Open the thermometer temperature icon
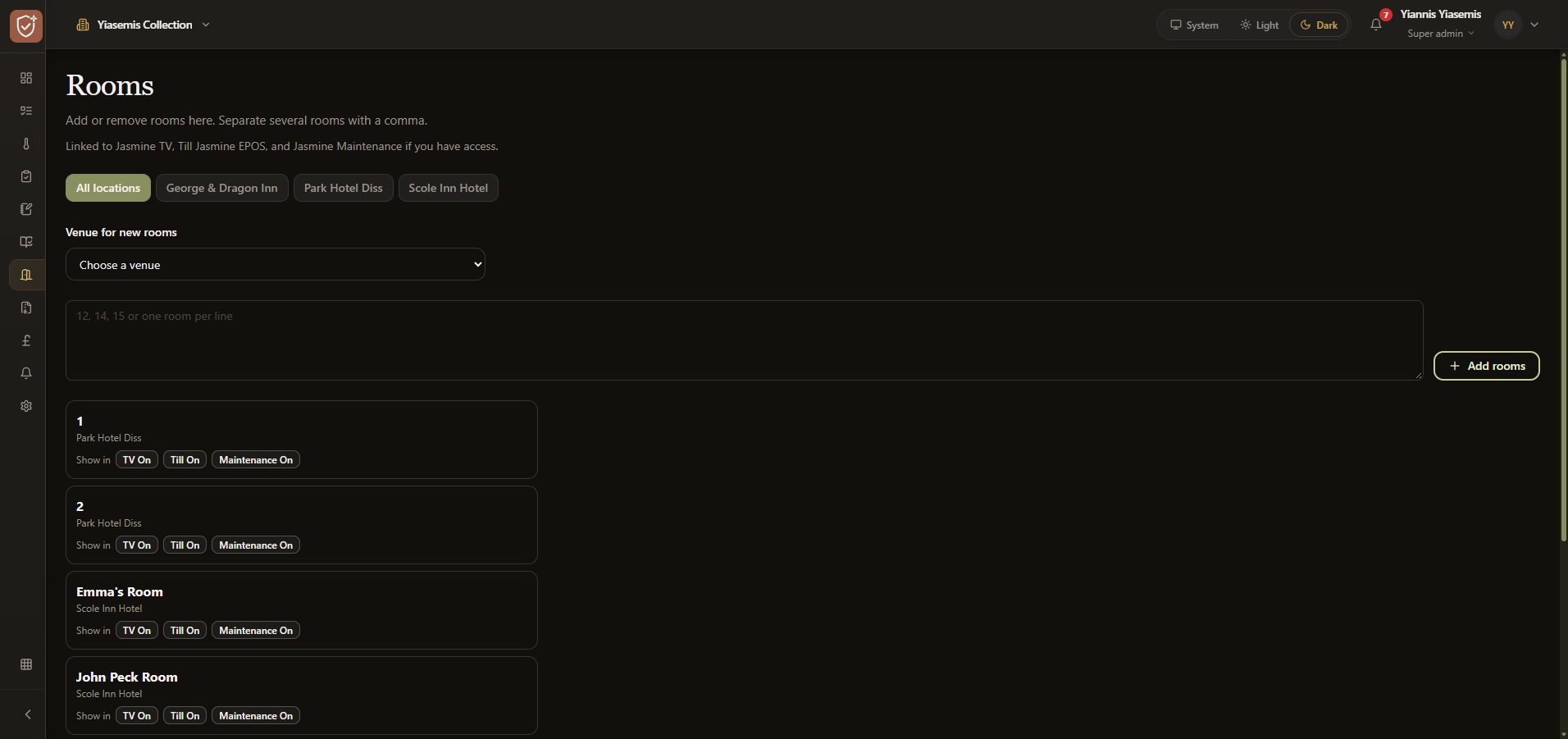1568x739 pixels. (26, 144)
